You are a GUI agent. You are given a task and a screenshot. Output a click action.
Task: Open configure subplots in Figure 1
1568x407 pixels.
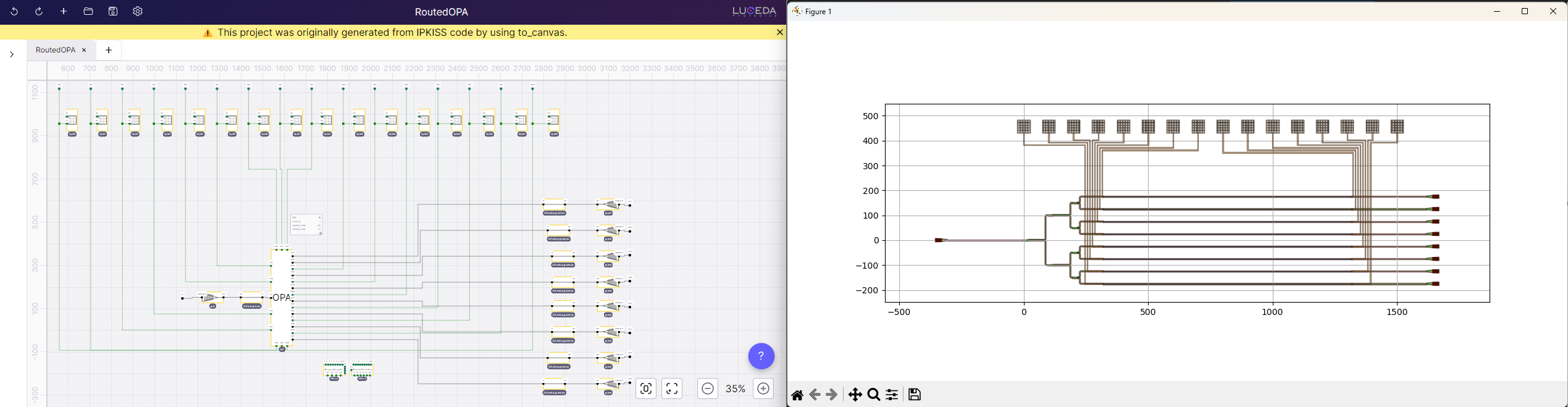tap(892, 395)
